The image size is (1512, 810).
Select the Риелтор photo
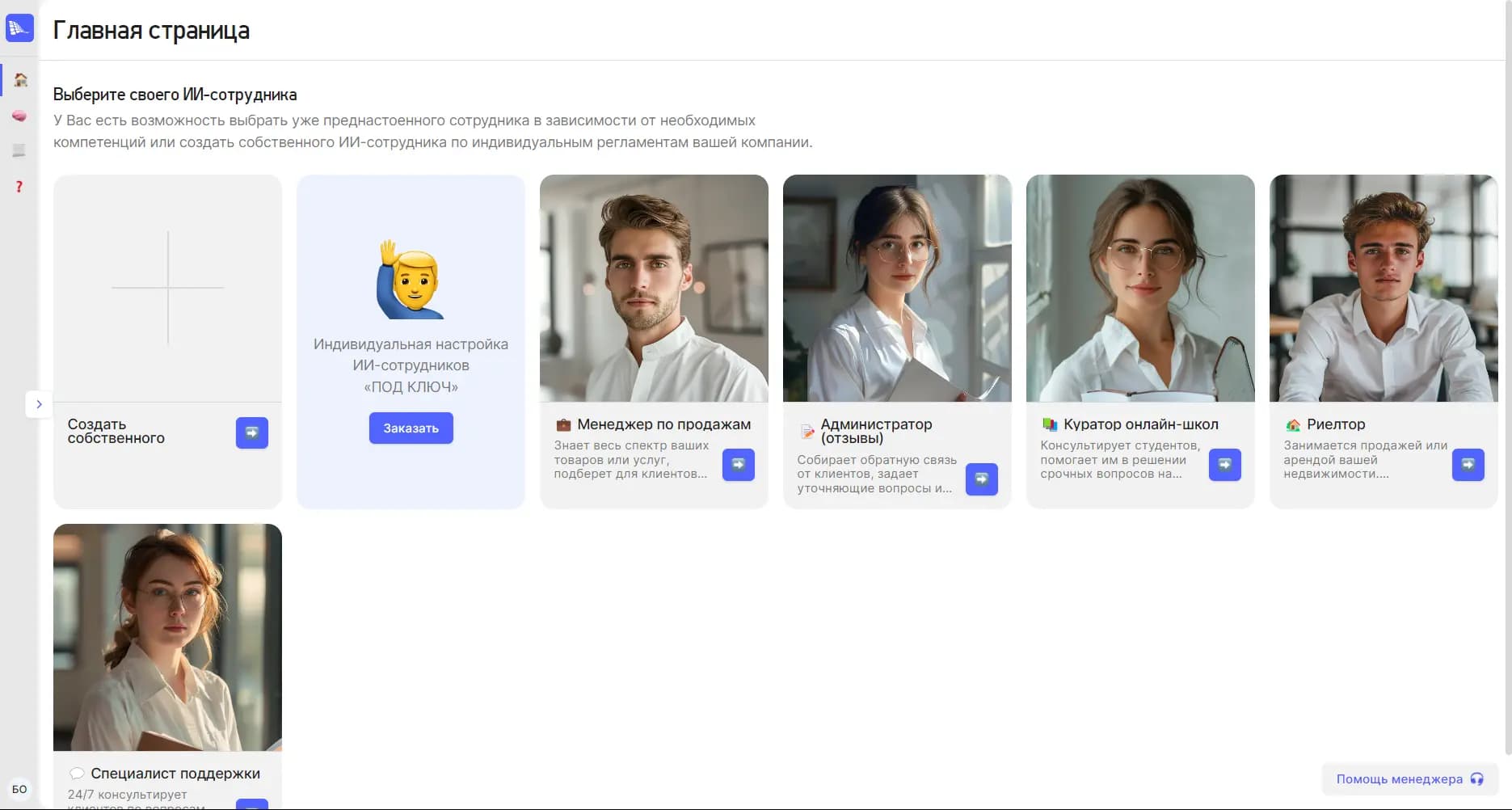pyautogui.click(x=1384, y=289)
